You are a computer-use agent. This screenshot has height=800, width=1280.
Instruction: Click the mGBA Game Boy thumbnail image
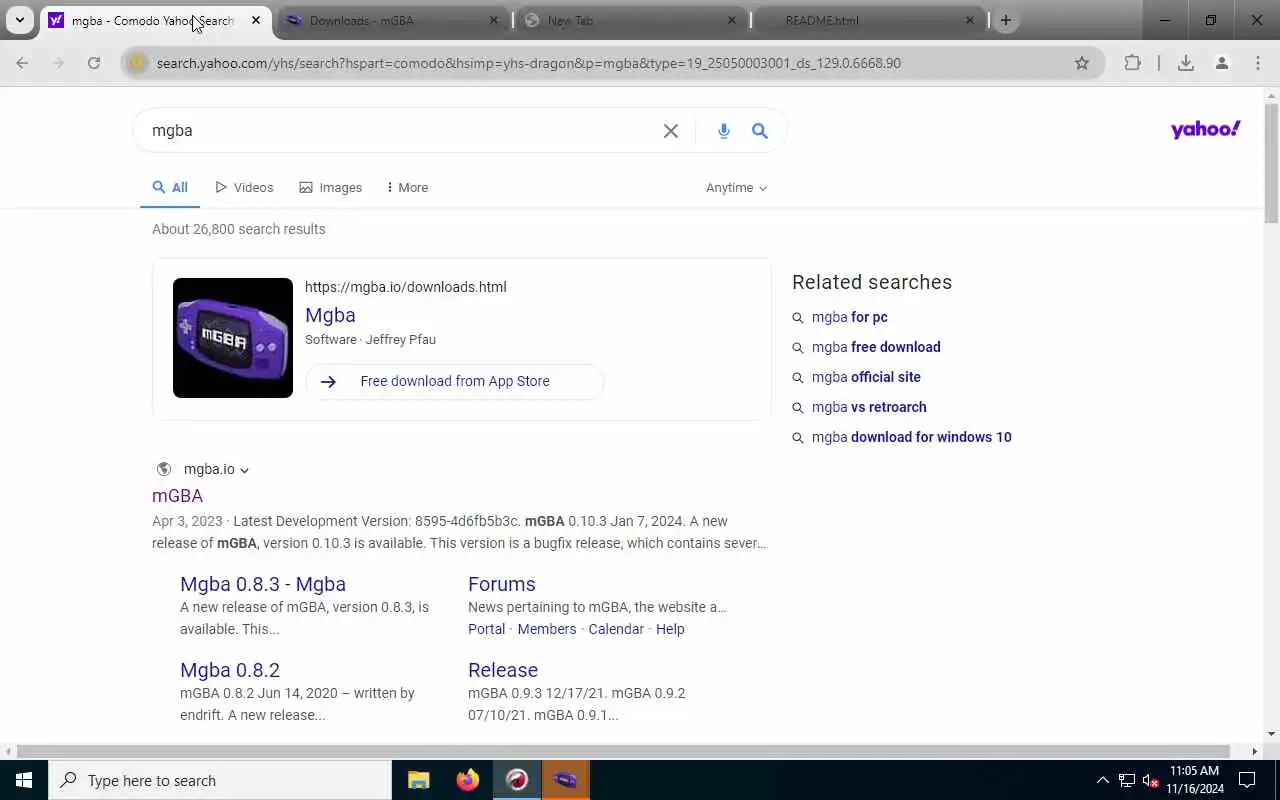[233, 338]
